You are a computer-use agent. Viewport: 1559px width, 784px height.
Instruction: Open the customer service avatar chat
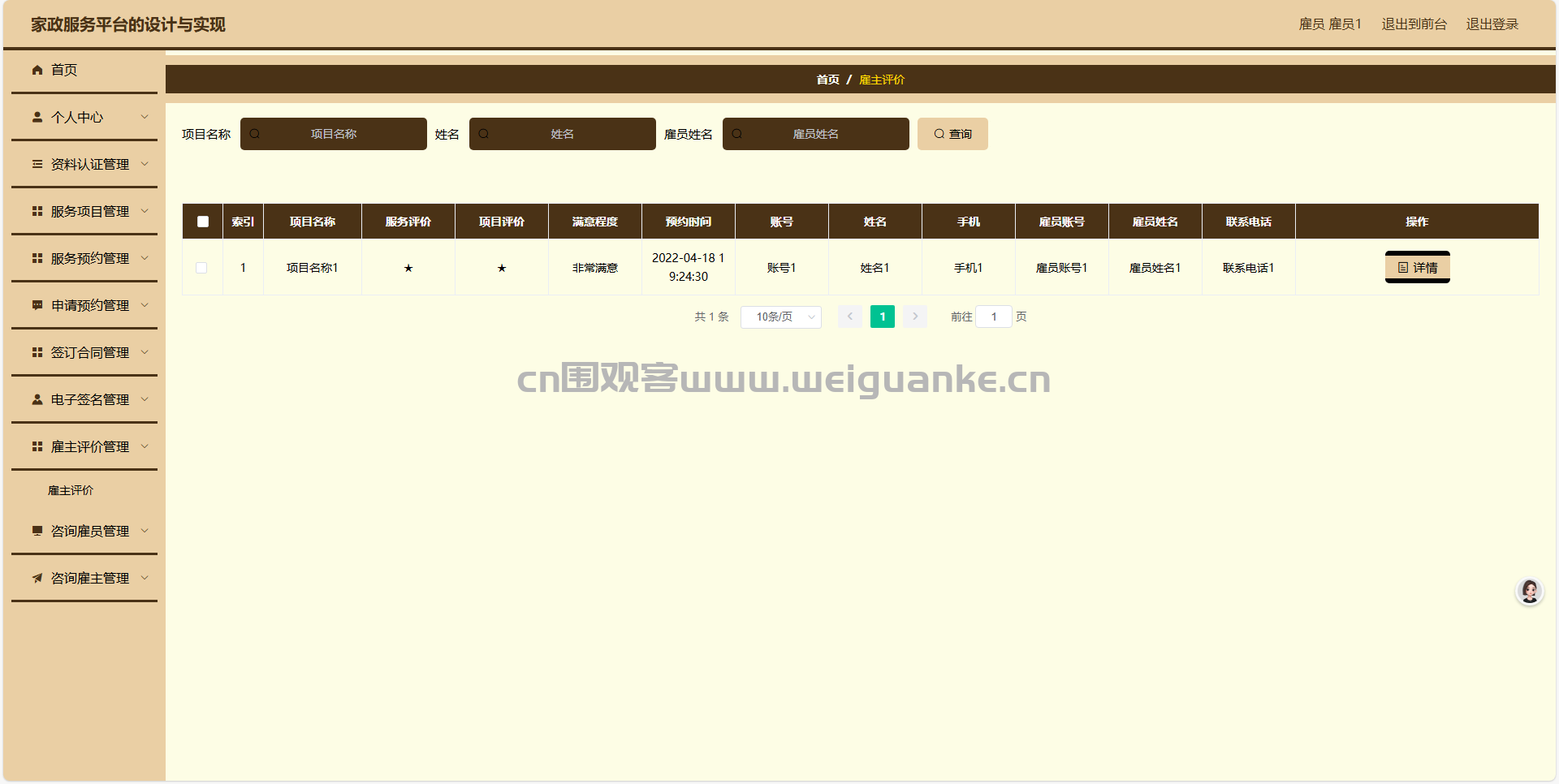pyautogui.click(x=1530, y=591)
